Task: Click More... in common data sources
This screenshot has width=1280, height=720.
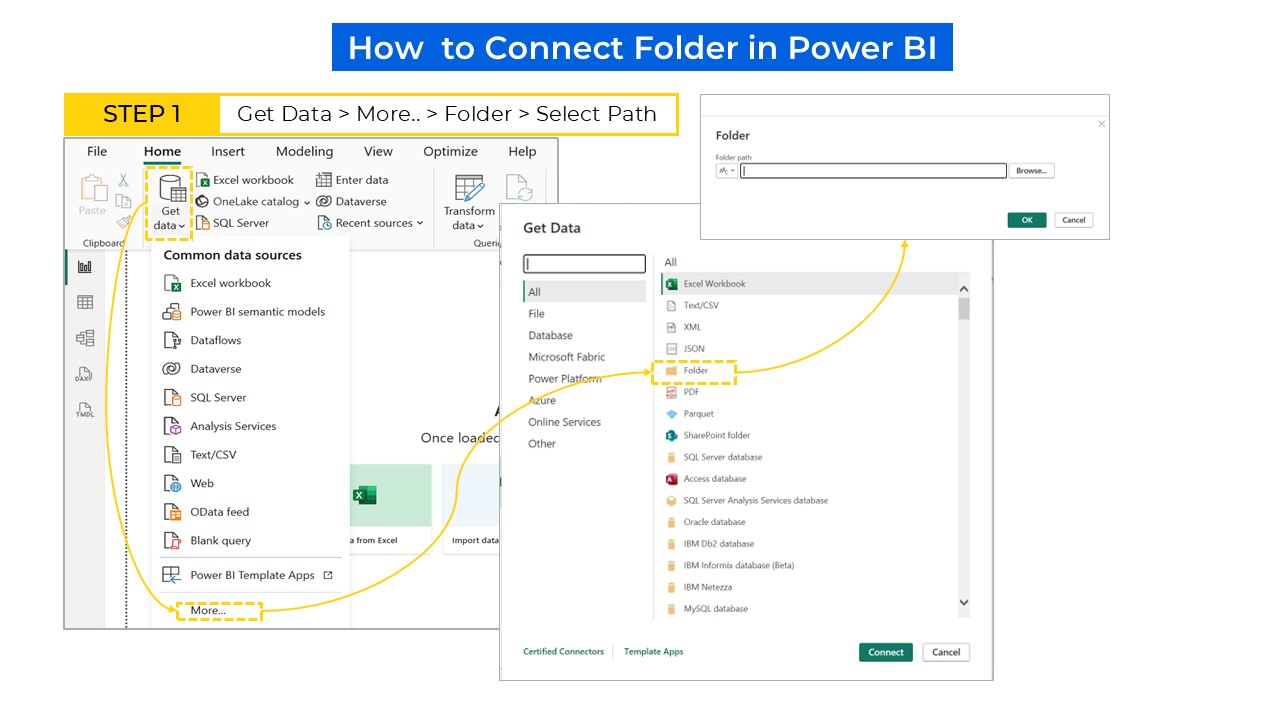Action: click(x=209, y=610)
